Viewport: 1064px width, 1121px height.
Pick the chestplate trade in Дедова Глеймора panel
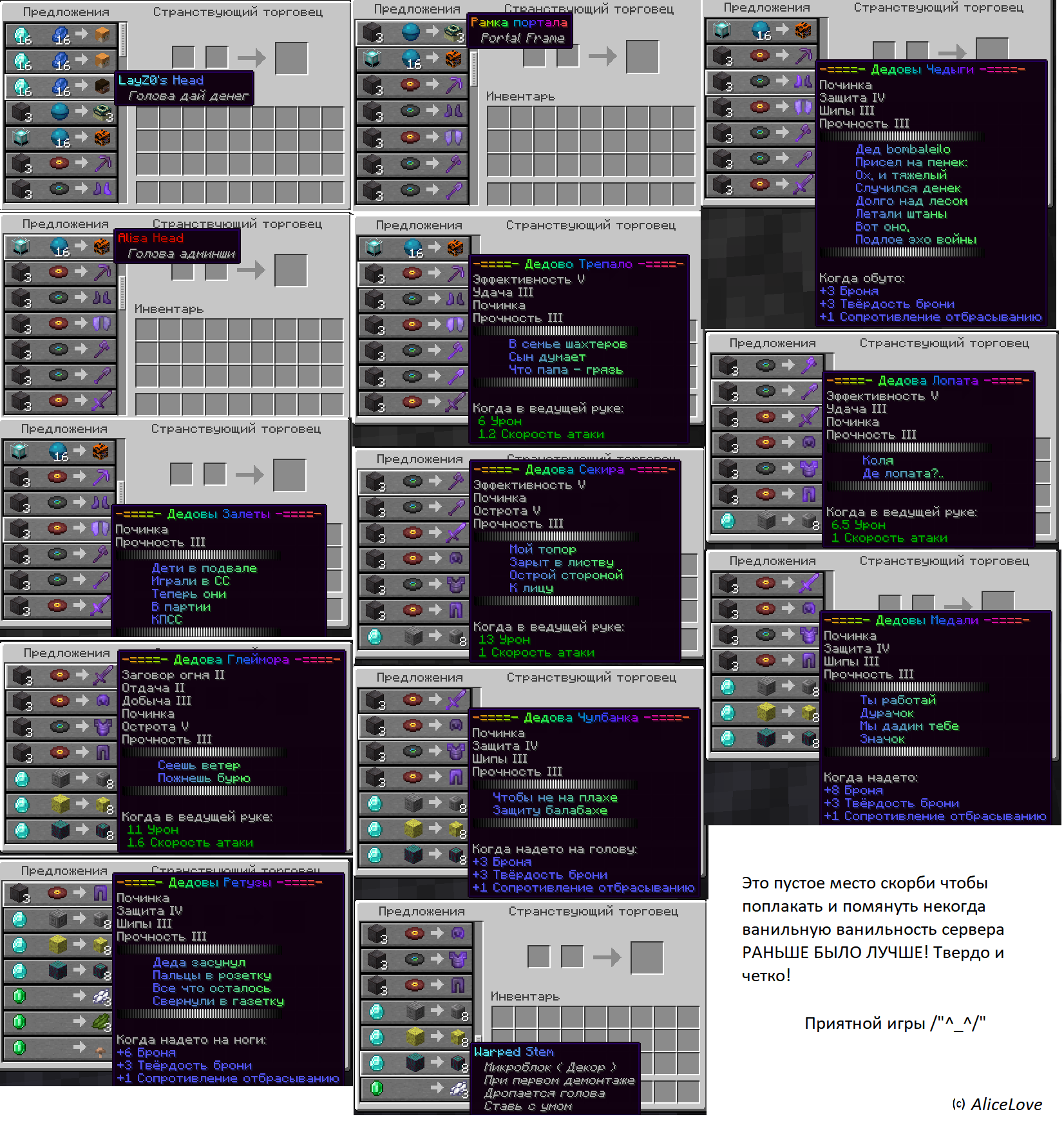[62, 727]
